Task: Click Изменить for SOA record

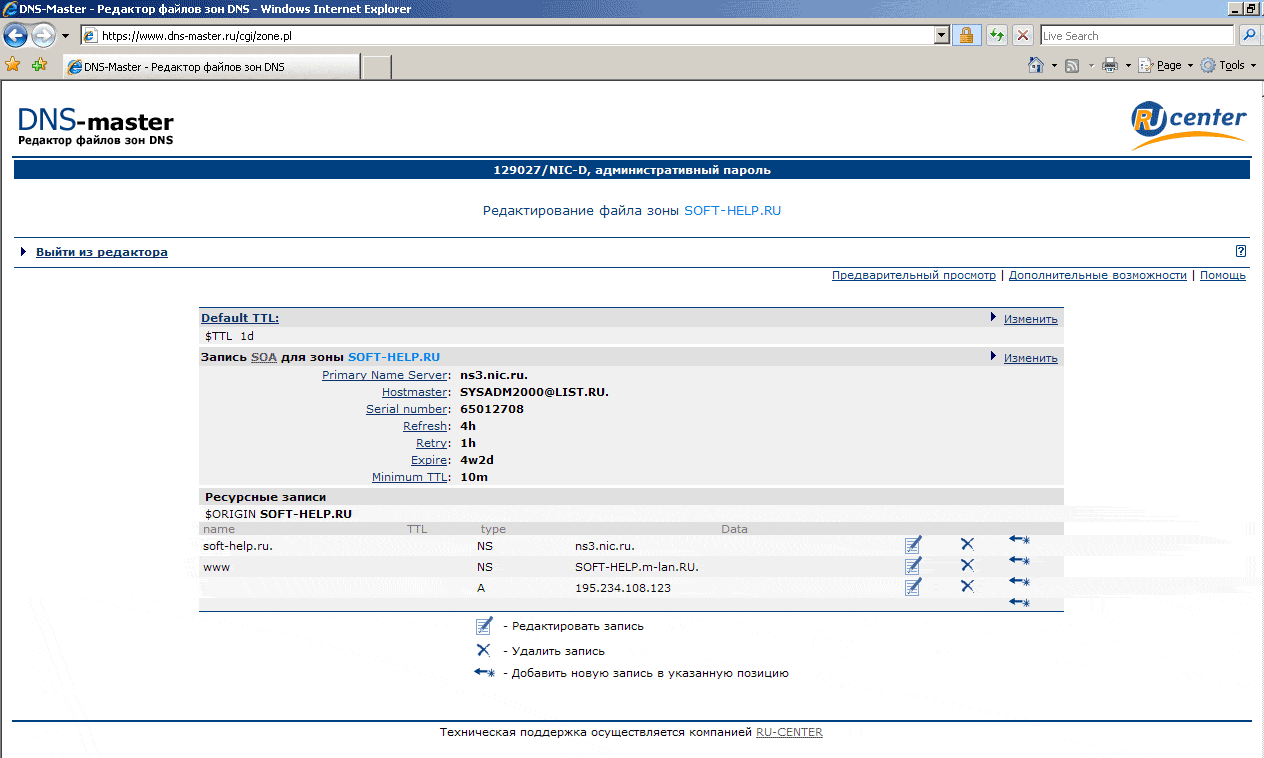Action: click(x=1030, y=357)
